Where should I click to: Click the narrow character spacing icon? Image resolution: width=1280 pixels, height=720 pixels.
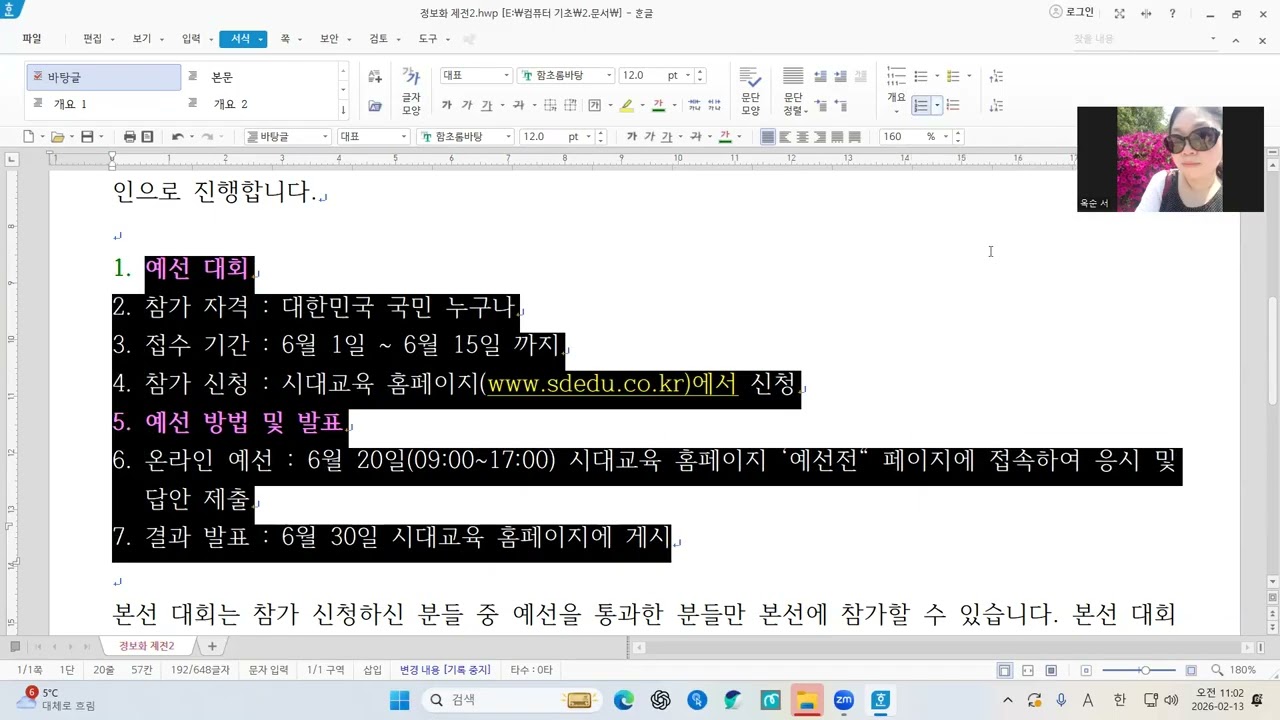pyautogui.click(x=696, y=105)
